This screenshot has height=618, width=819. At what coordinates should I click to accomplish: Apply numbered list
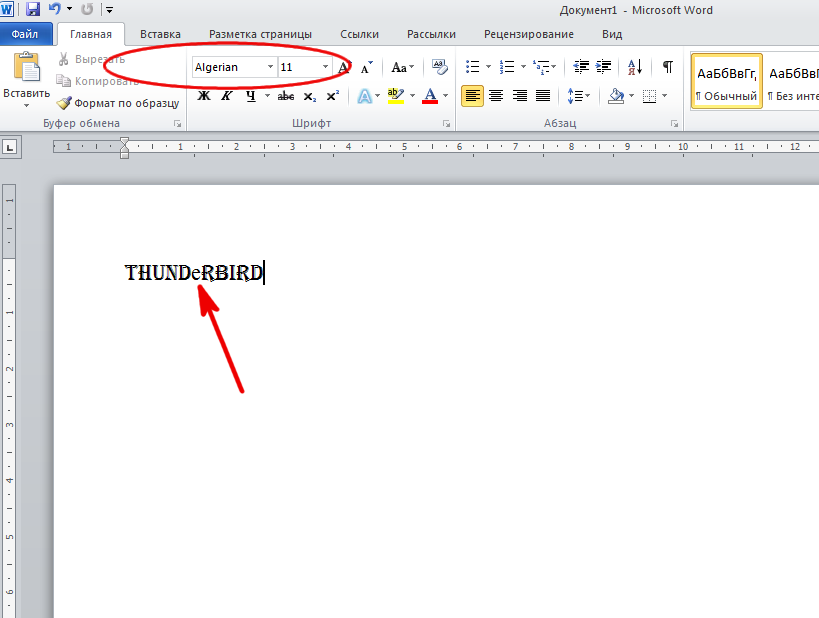click(507, 67)
